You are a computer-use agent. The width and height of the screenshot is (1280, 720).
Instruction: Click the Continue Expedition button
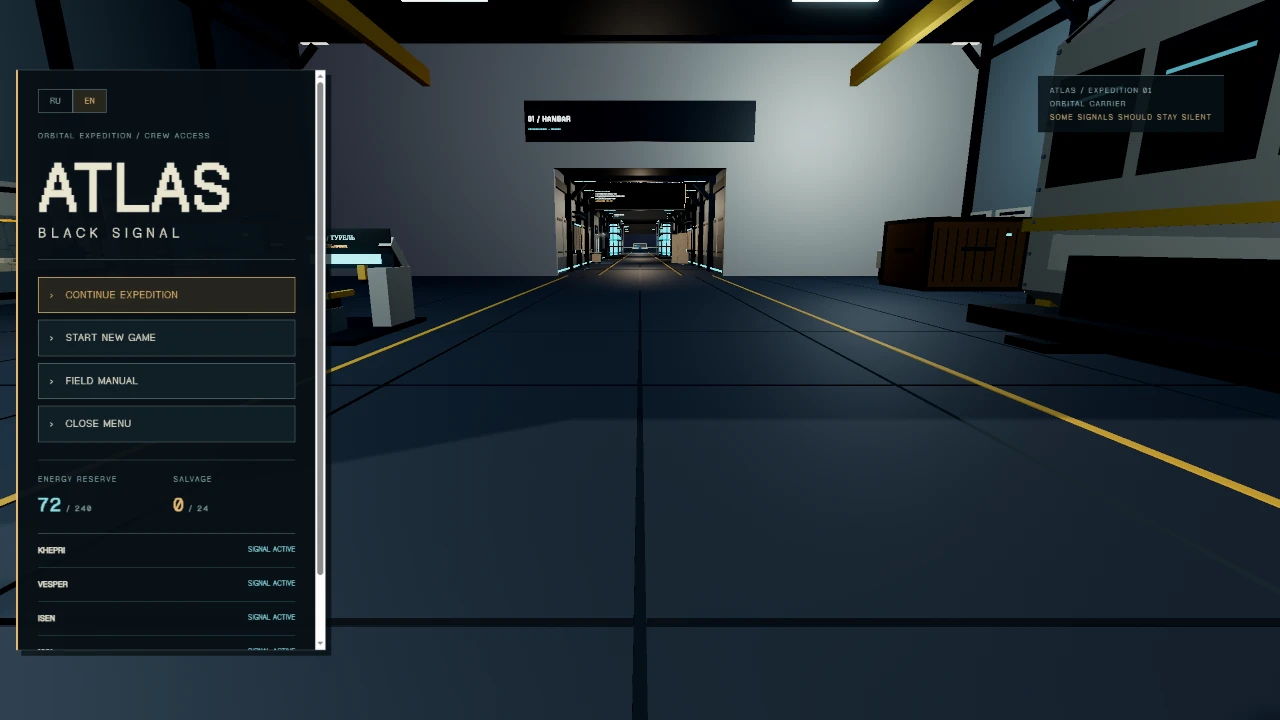pyautogui.click(x=166, y=295)
